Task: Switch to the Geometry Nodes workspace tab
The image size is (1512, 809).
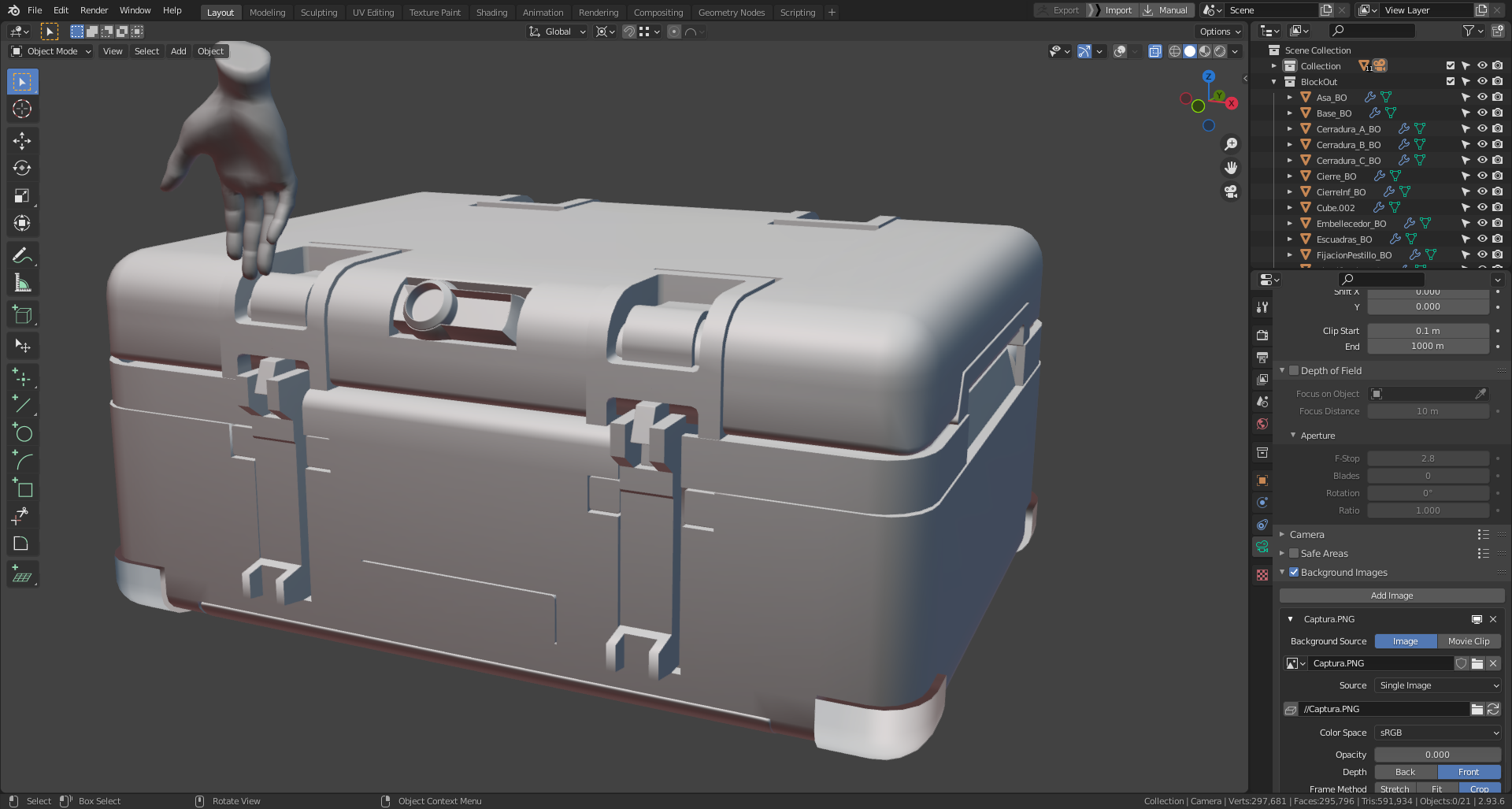Action: pyautogui.click(x=731, y=13)
